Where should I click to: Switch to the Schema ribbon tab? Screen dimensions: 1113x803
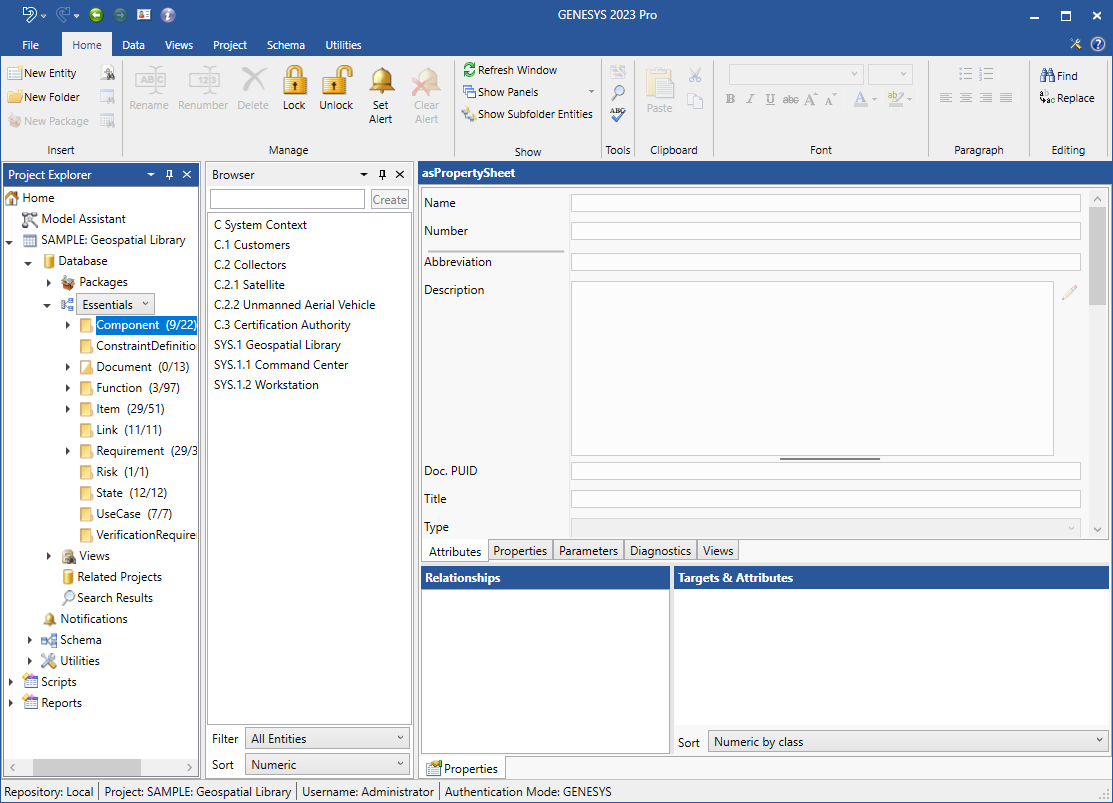click(286, 45)
